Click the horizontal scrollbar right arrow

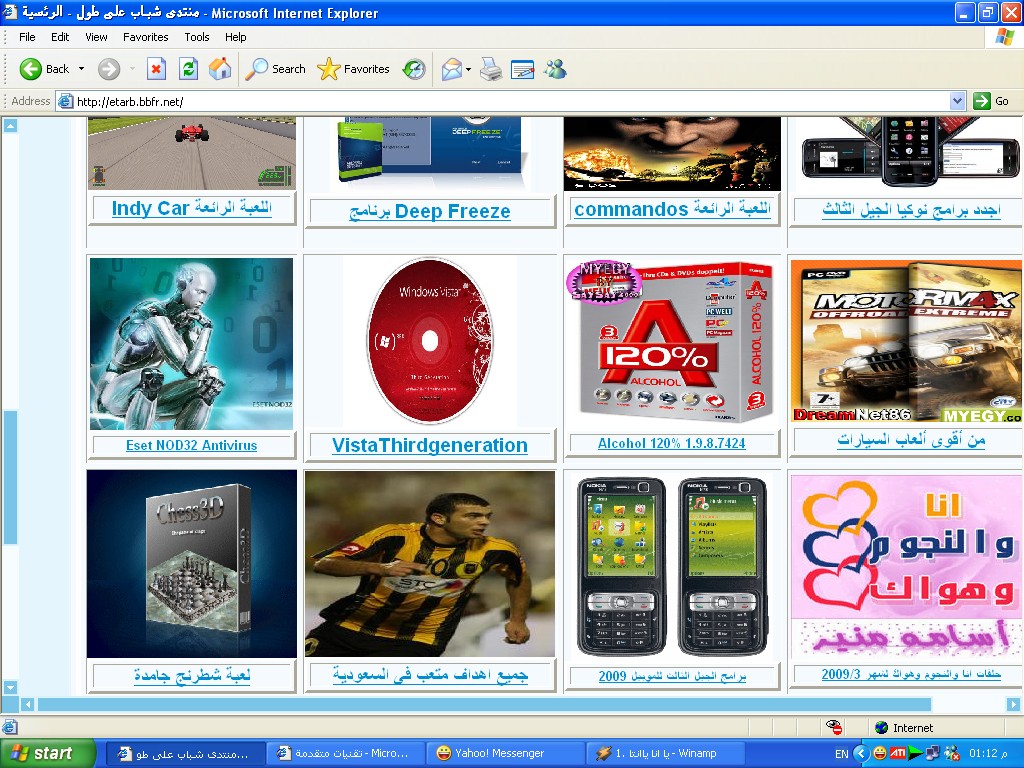tap(1013, 704)
